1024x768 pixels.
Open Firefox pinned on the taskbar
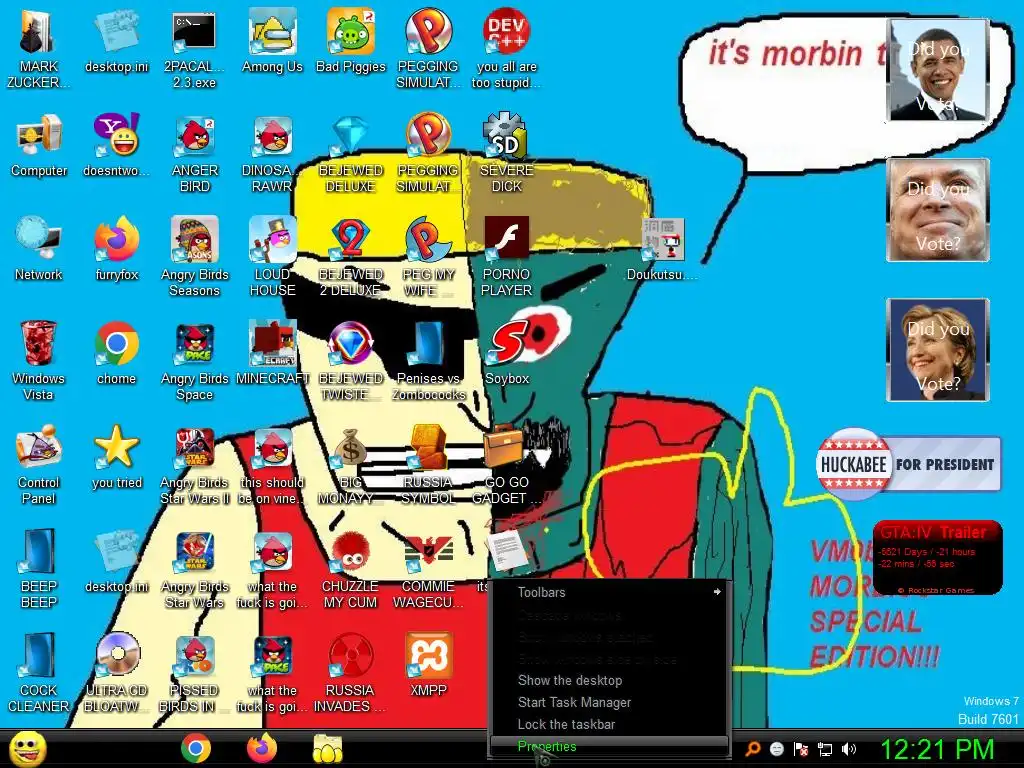coord(262,749)
